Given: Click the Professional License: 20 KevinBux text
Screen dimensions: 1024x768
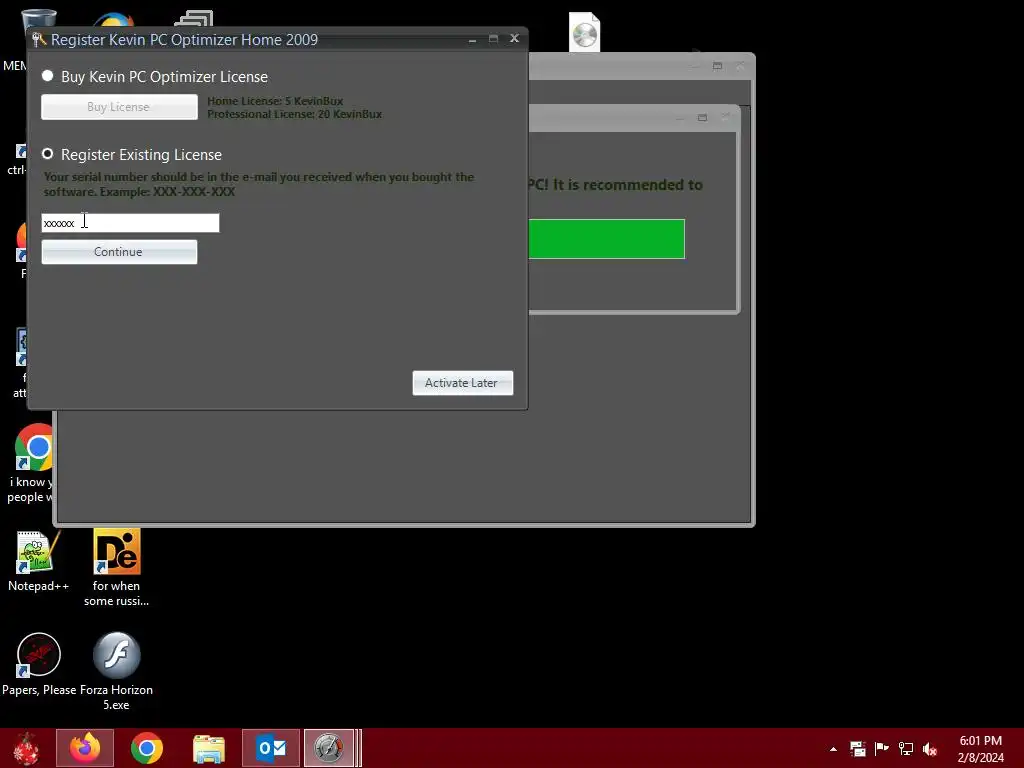Looking at the screenshot, I should tap(295, 114).
